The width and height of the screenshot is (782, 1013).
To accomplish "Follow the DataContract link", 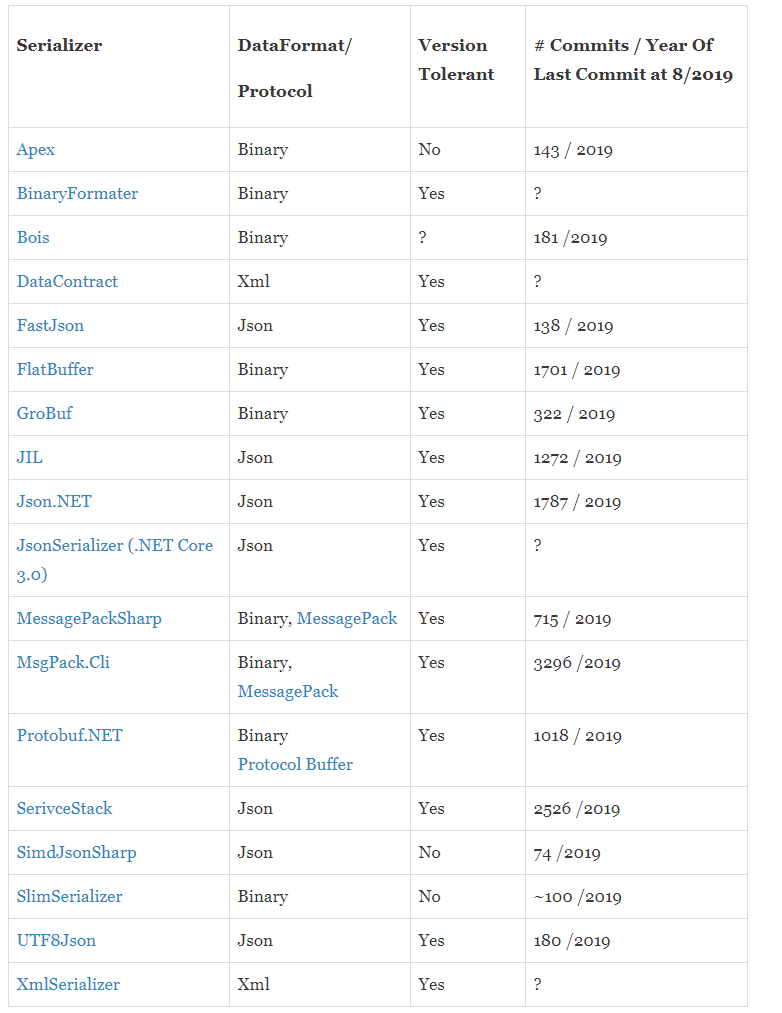I will tap(67, 282).
